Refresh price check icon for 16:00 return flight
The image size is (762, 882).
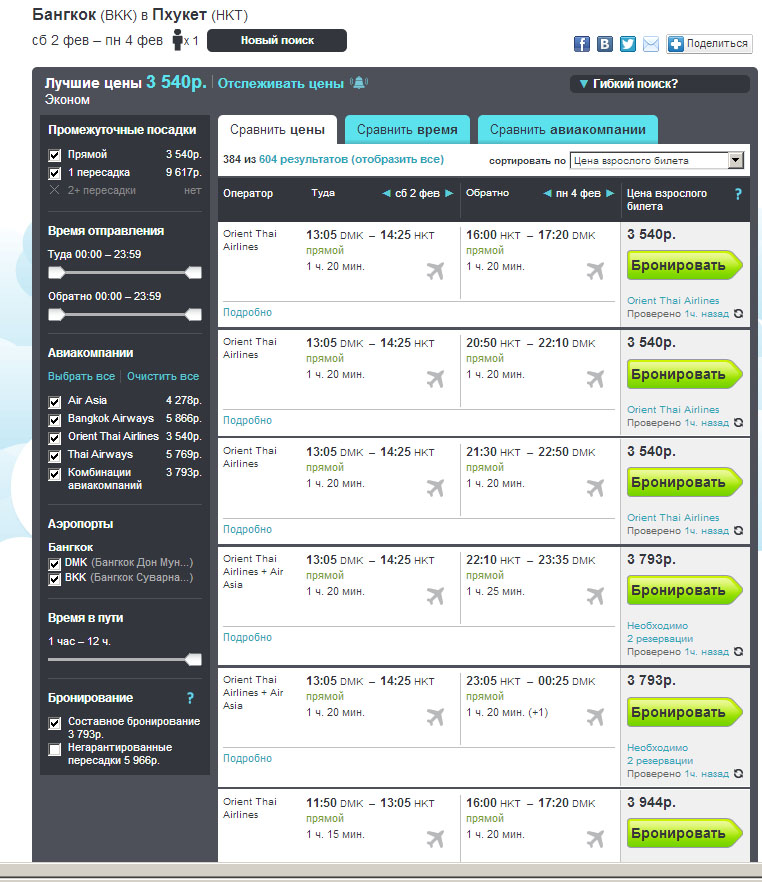pyautogui.click(x=738, y=313)
